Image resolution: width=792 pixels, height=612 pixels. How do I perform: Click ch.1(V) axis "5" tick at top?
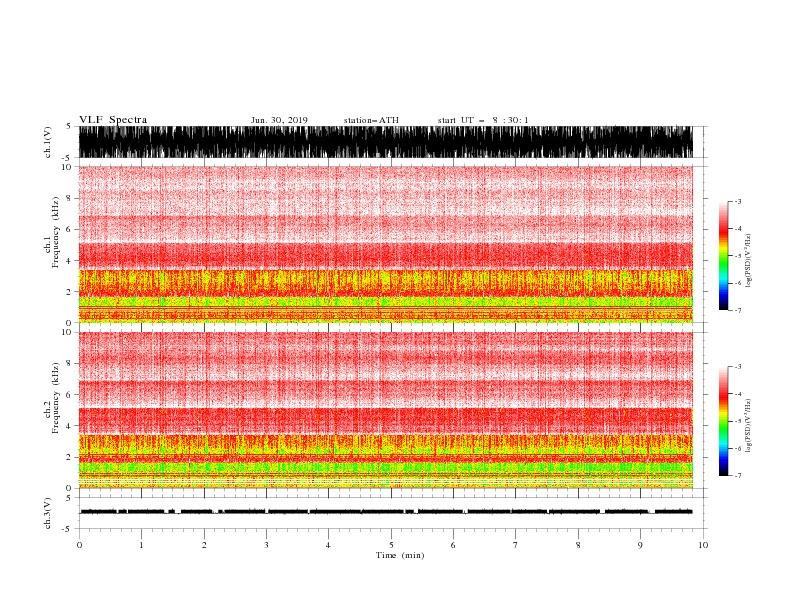70,127
